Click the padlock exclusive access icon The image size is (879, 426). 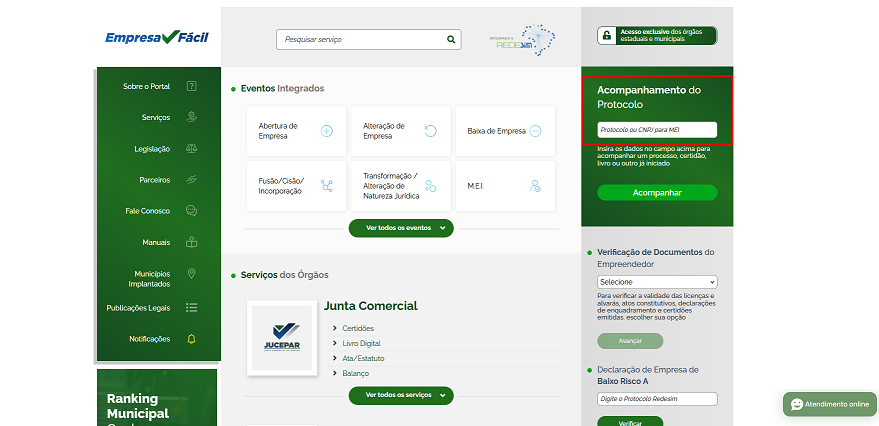tap(607, 36)
